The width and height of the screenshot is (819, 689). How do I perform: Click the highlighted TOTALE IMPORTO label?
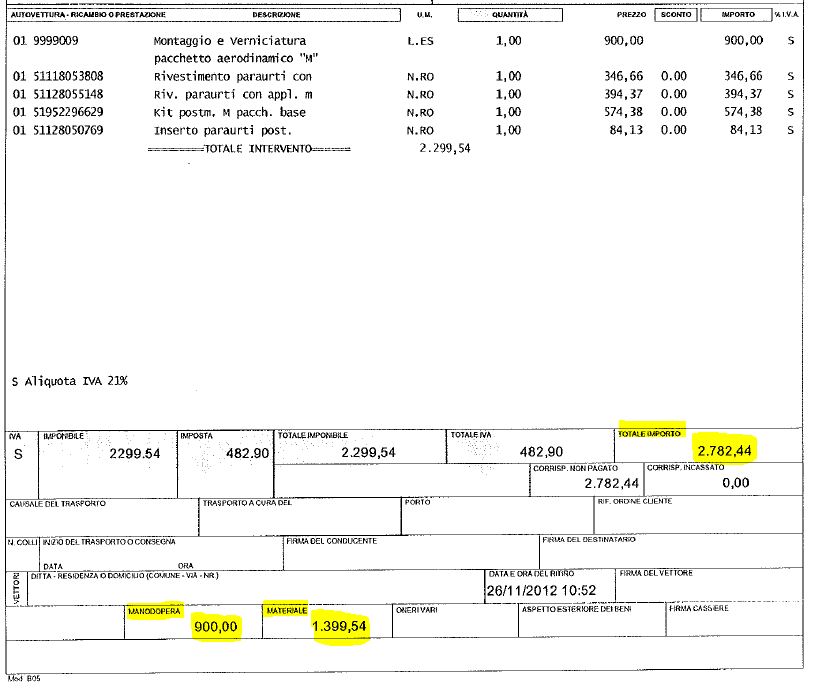[651, 434]
